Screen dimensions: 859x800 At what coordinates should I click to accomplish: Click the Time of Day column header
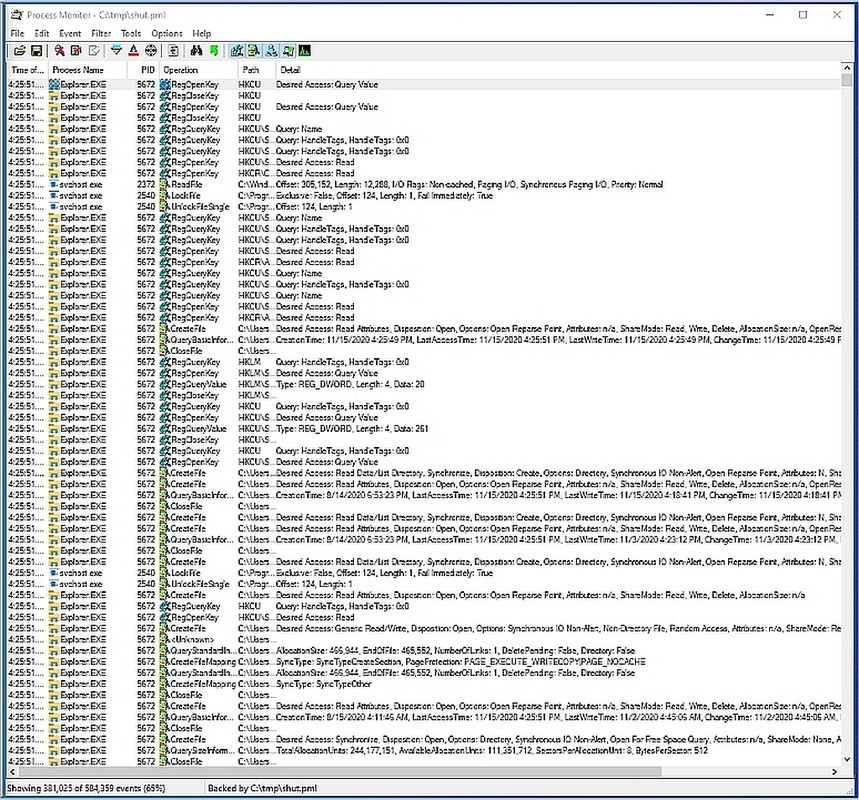click(x=27, y=70)
